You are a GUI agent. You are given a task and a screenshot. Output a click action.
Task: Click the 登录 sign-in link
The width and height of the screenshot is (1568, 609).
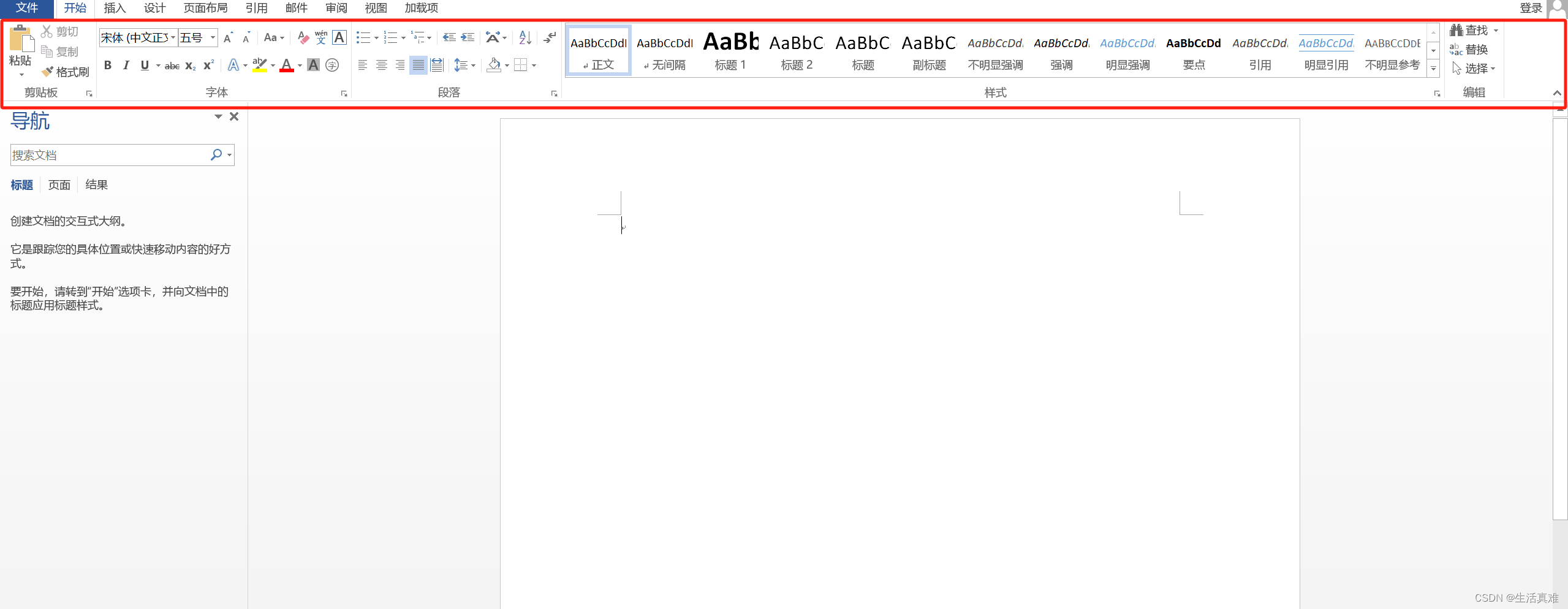point(1531,8)
